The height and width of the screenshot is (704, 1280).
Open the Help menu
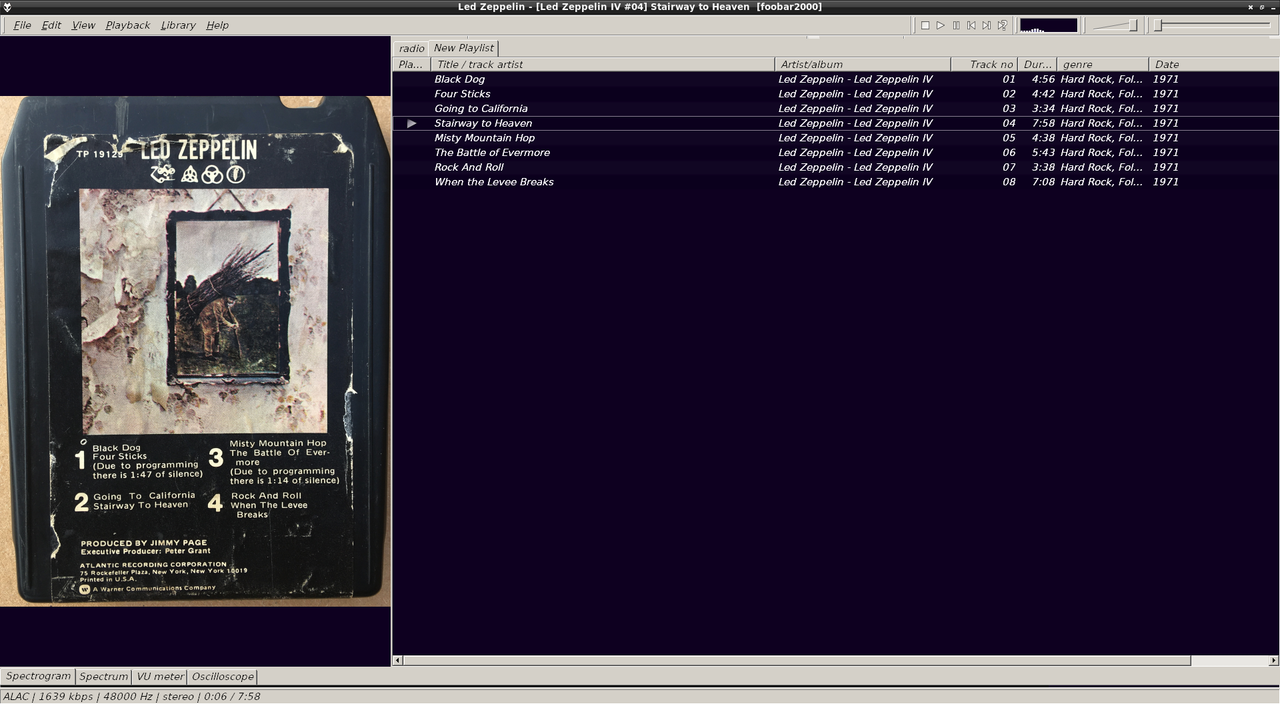(x=217, y=25)
